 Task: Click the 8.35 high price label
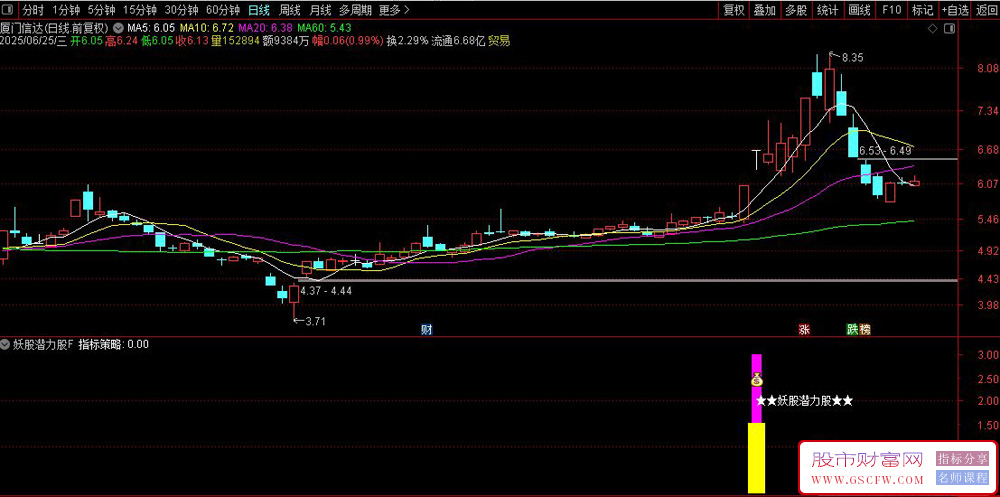coord(853,57)
